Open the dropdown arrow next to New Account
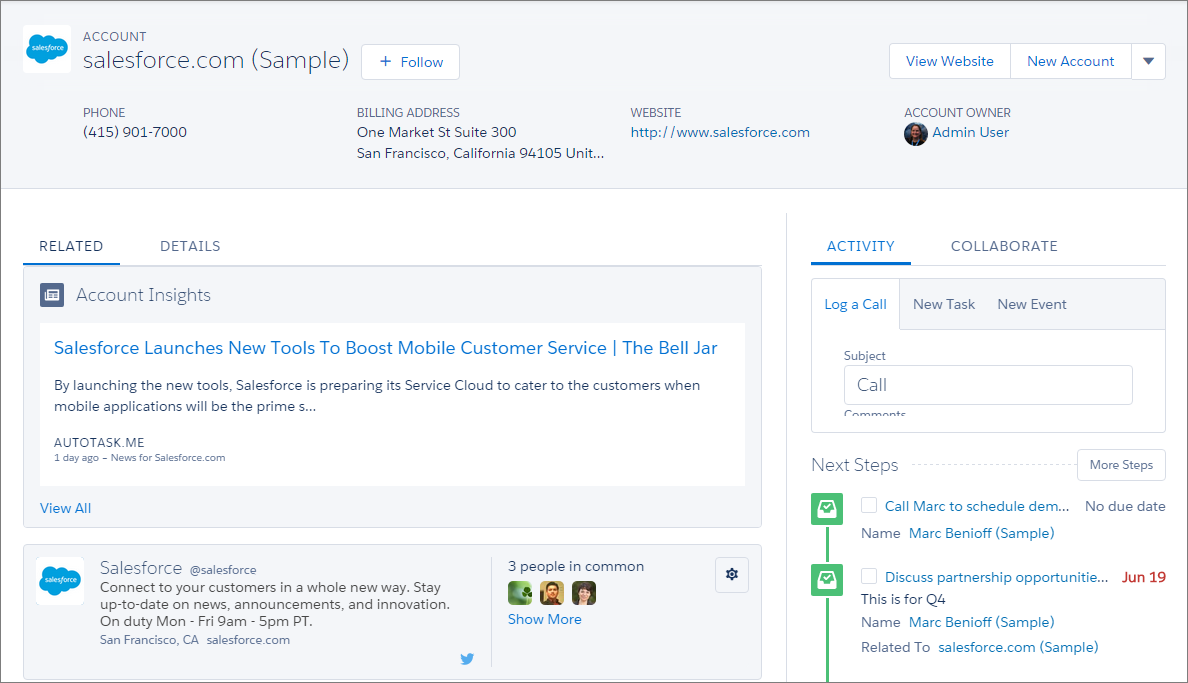 1149,61
